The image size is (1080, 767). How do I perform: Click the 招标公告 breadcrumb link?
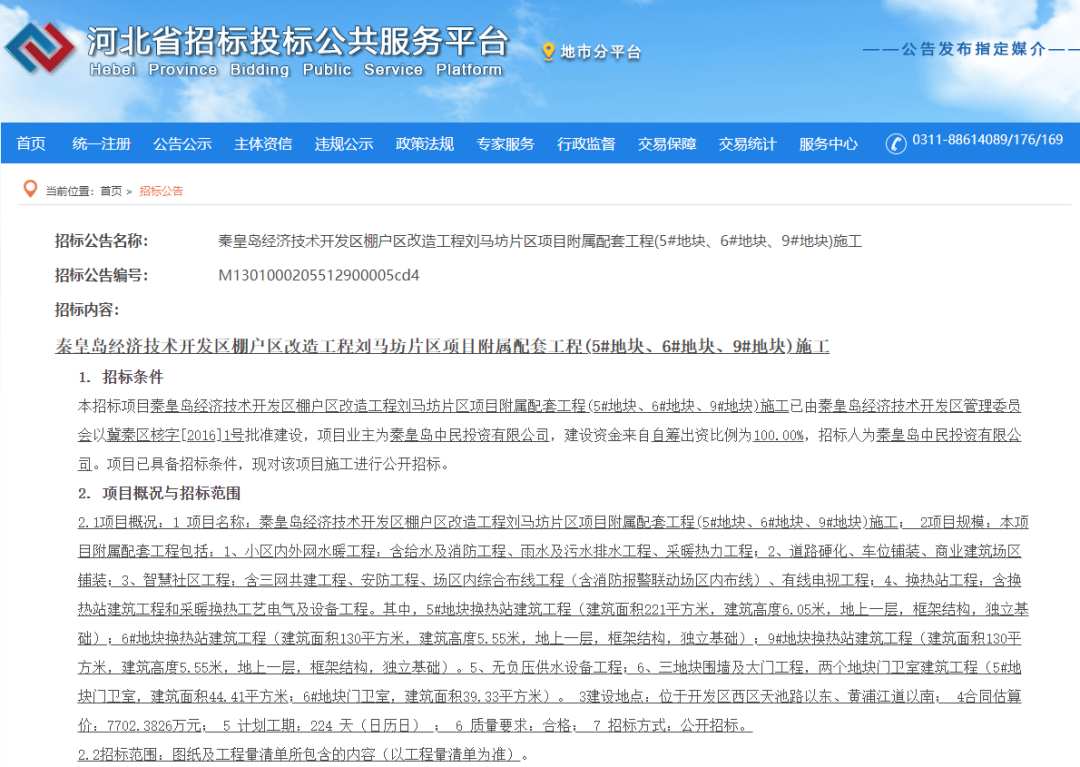point(161,191)
